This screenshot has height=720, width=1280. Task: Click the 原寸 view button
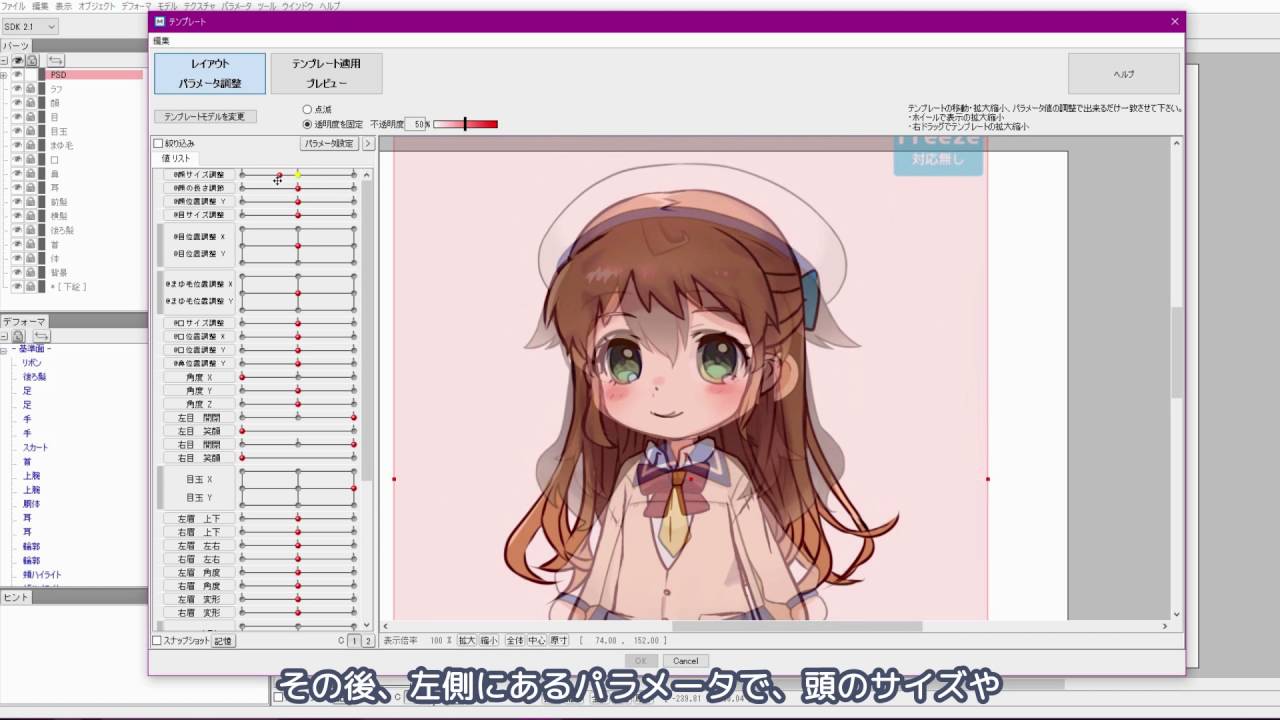[559, 640]
